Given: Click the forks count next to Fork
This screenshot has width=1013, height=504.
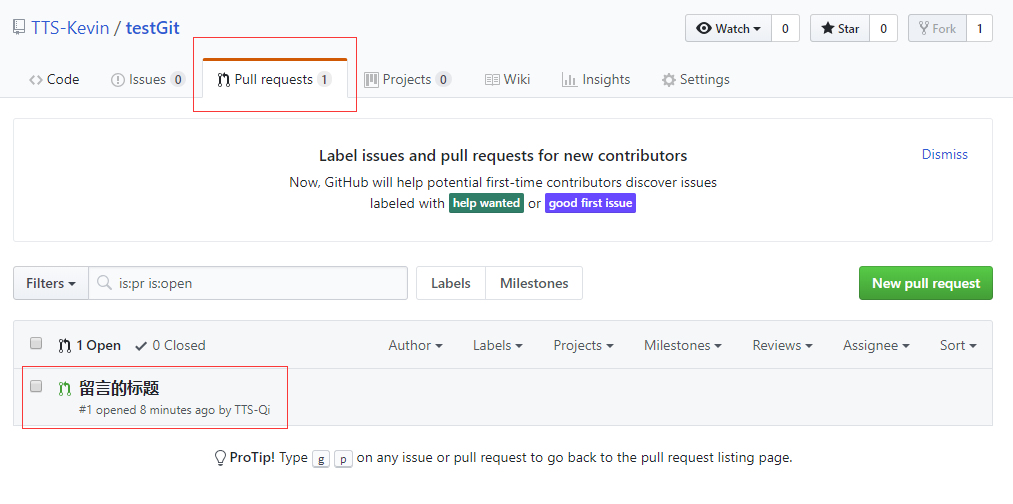Looking at the screenshot, I should pos(979,28).
